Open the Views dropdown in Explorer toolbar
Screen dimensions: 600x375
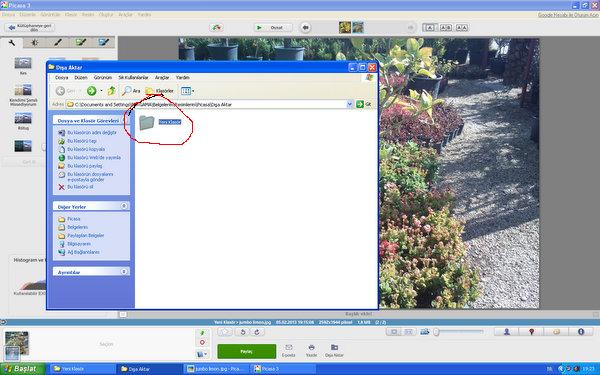188,91
